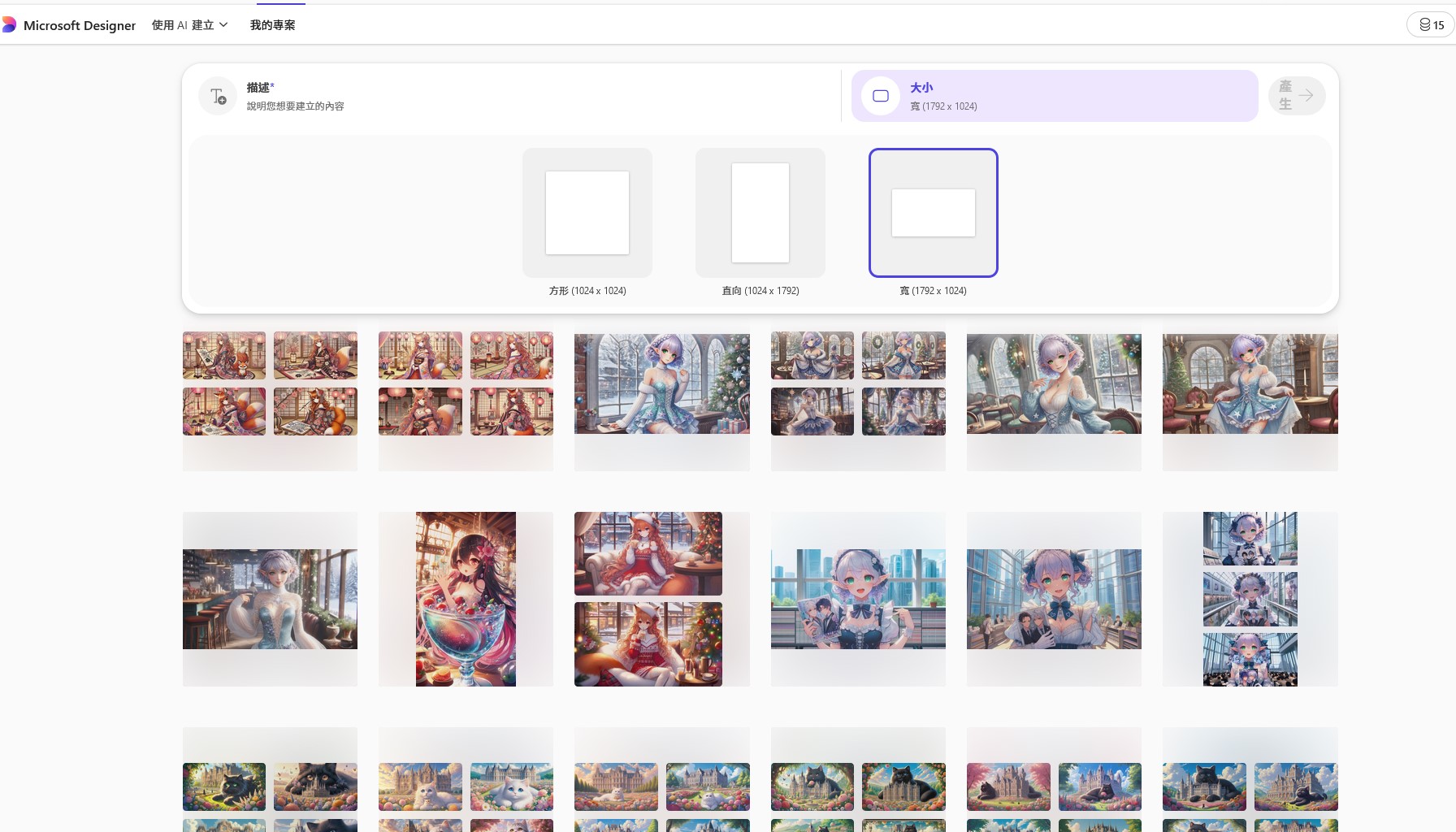Viewport: 1456px width, 832px height.
Task: Open the 使用 AI 建立 dropdown menu
Action: click(189, 25)
